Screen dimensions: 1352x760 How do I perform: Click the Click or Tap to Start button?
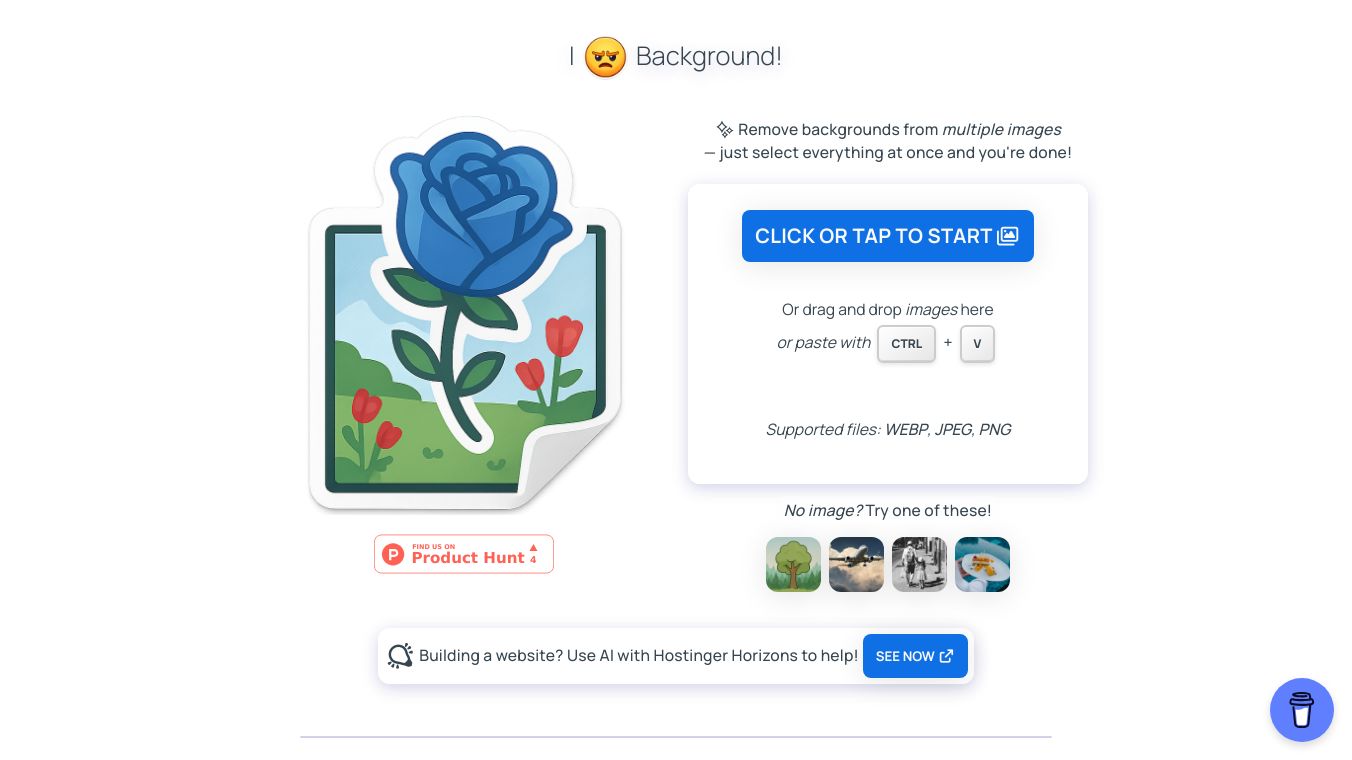[x=888, y=236]
